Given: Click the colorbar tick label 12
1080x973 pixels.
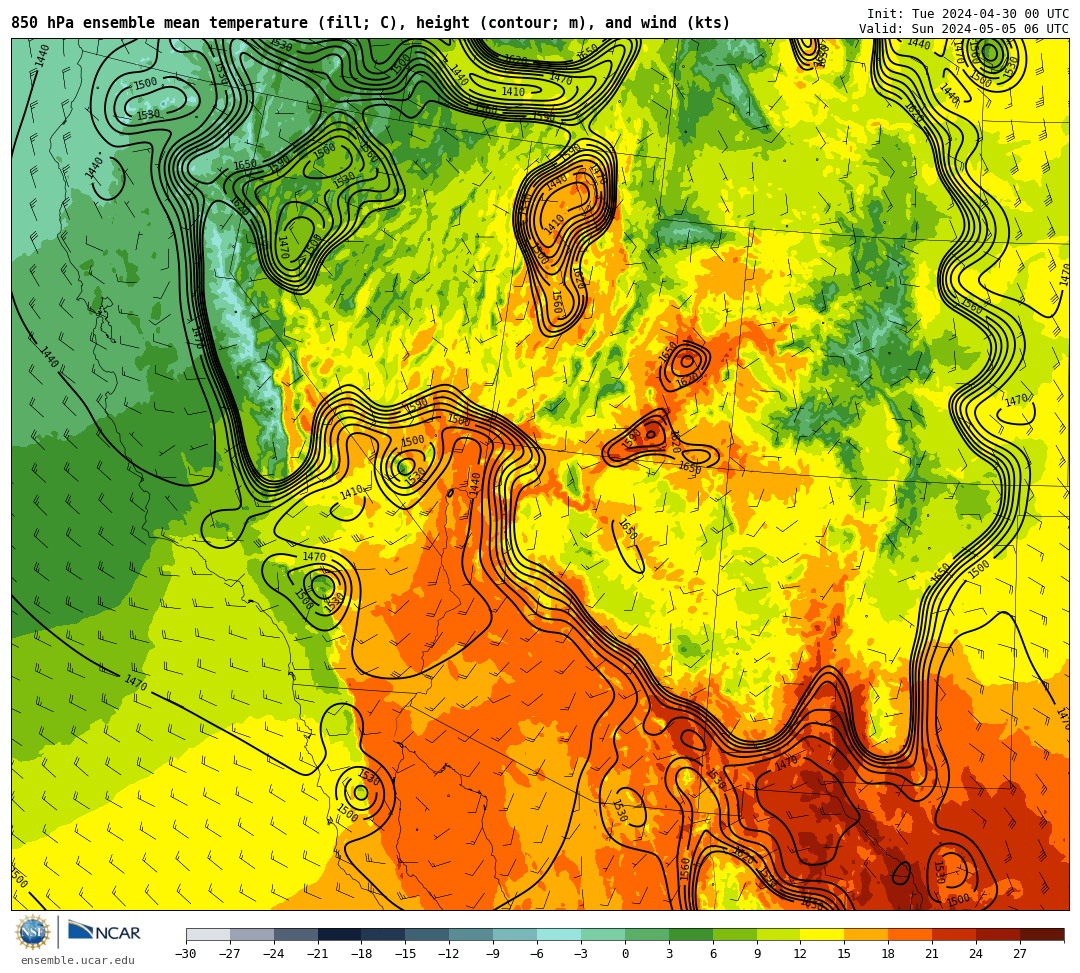Looking at the screenshot, I should tap(800, 954).
